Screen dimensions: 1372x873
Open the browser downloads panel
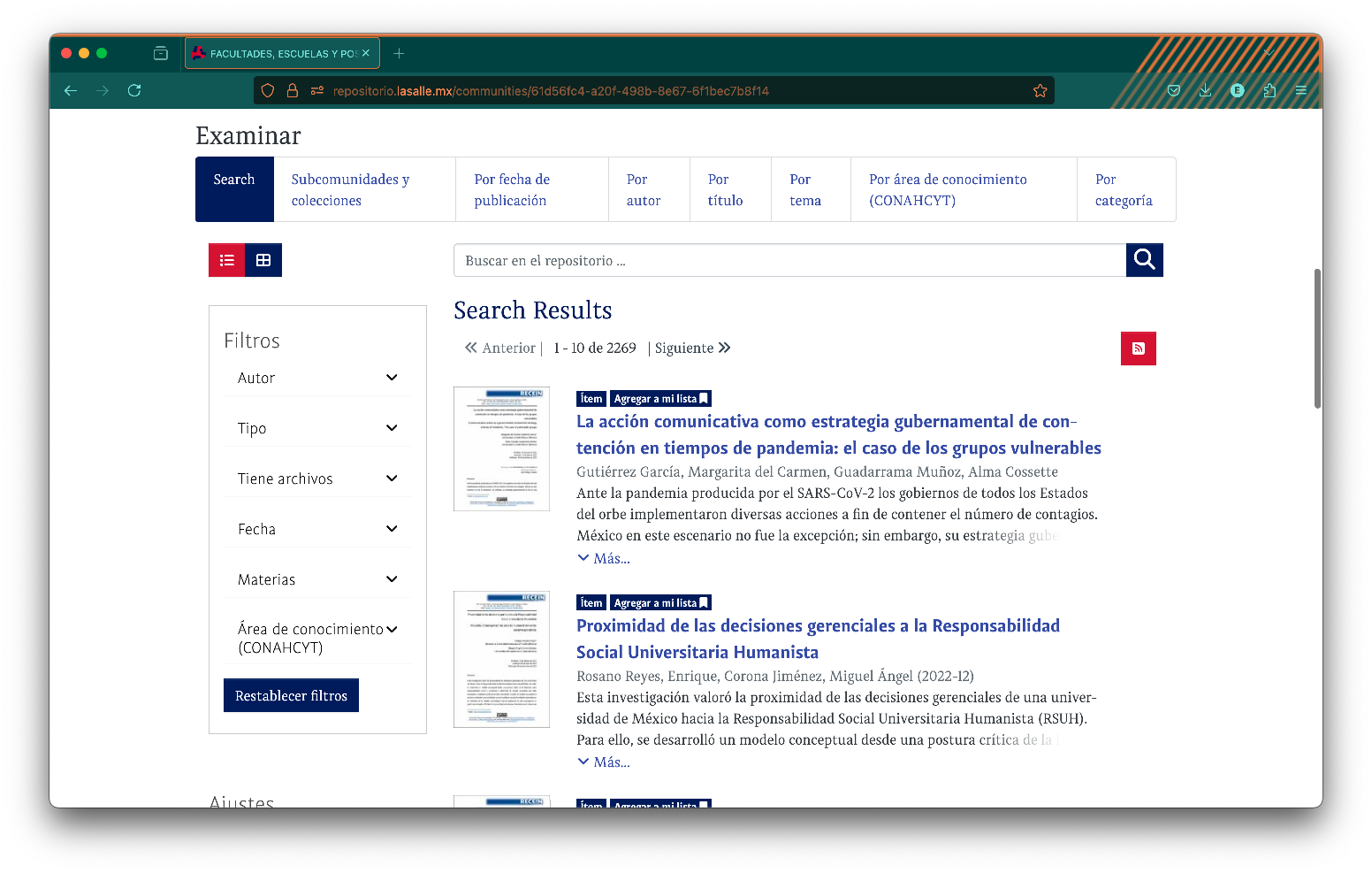1205,90
